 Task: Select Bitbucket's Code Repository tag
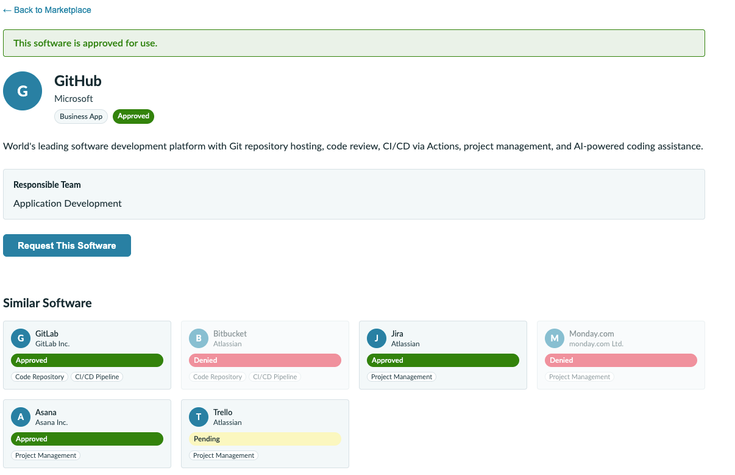click(218, 377)
